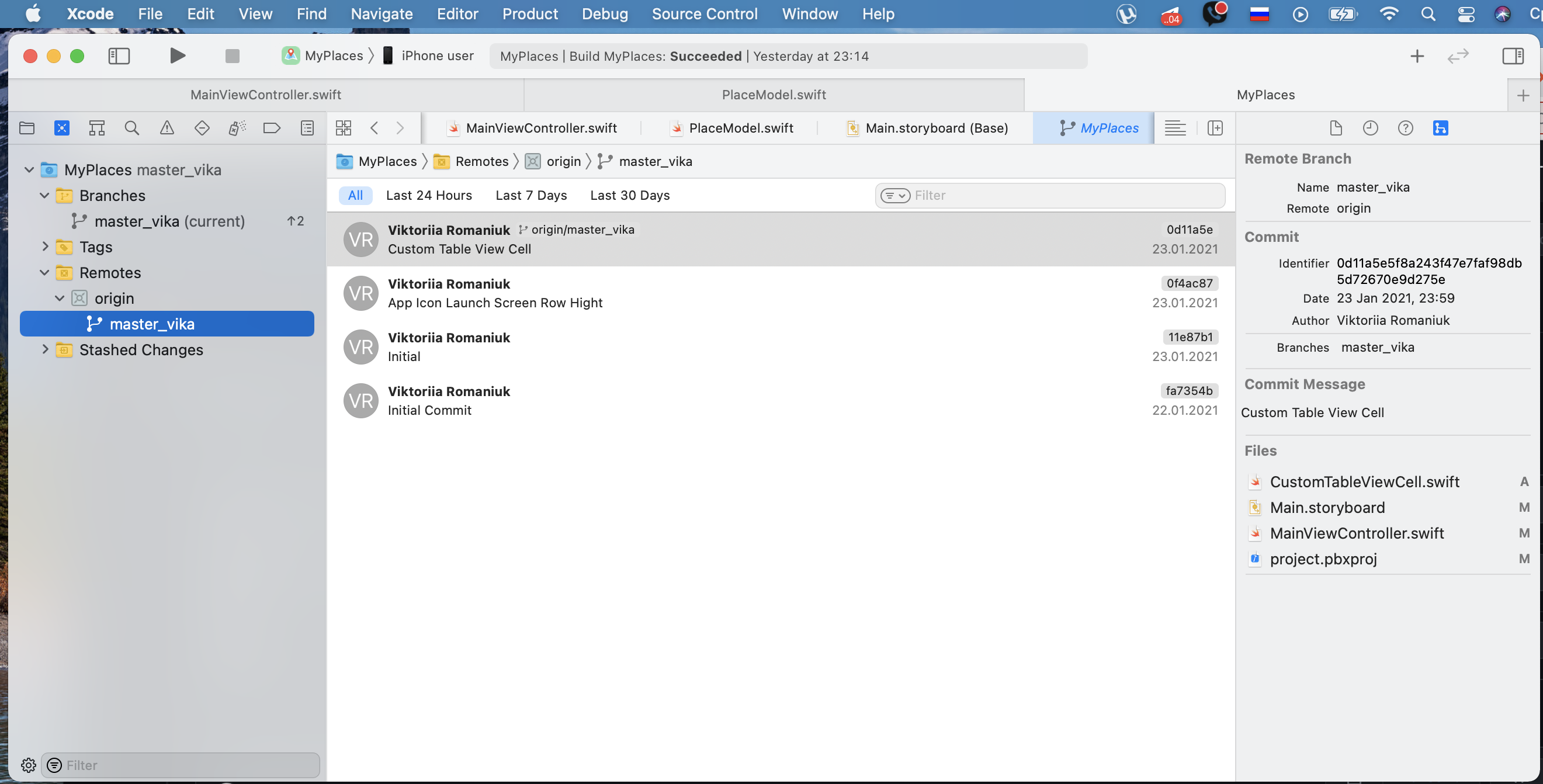Click the Run play button

point(176,55)
